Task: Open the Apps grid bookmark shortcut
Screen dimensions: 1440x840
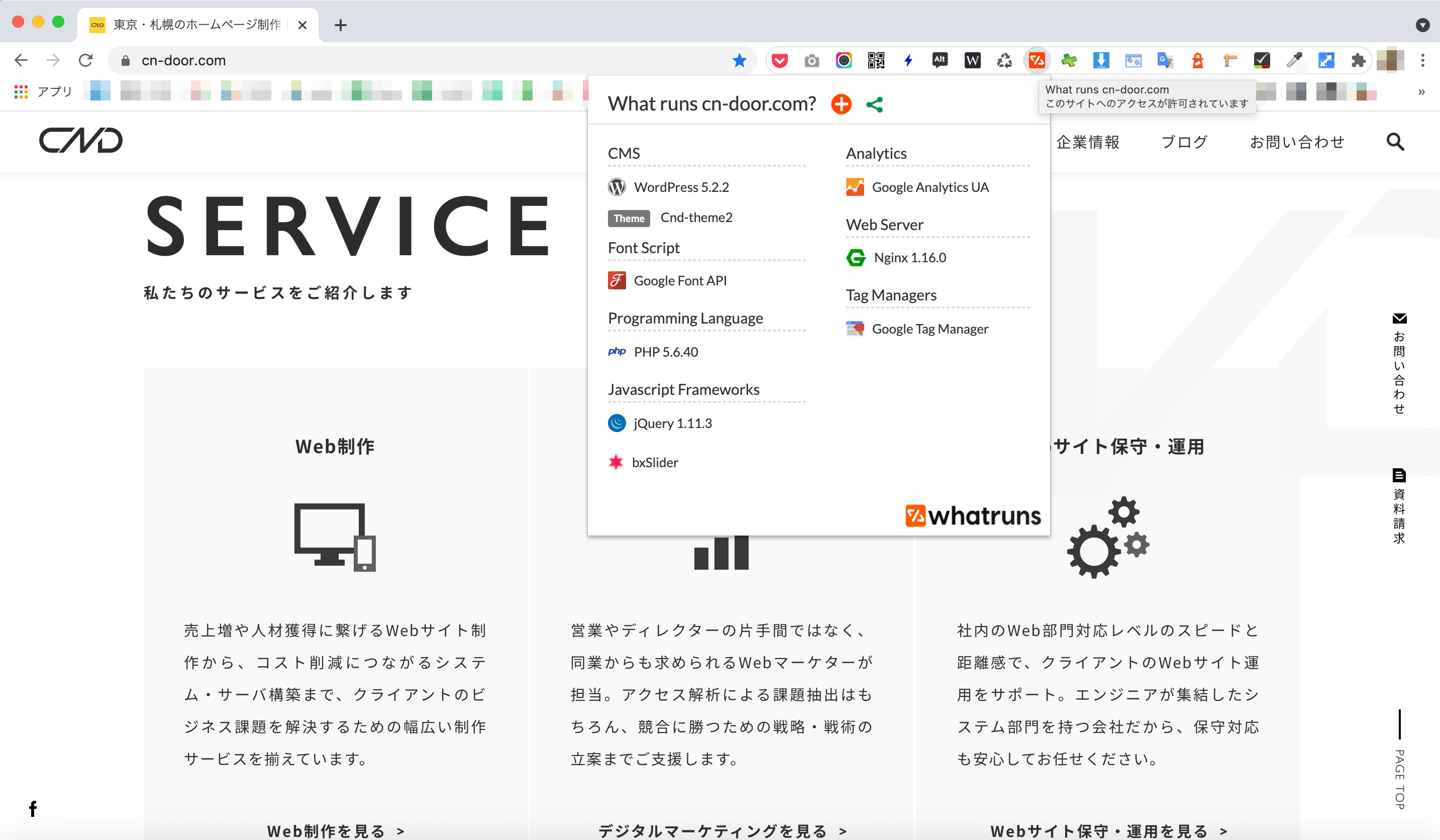Action: (x=21, y=91)
